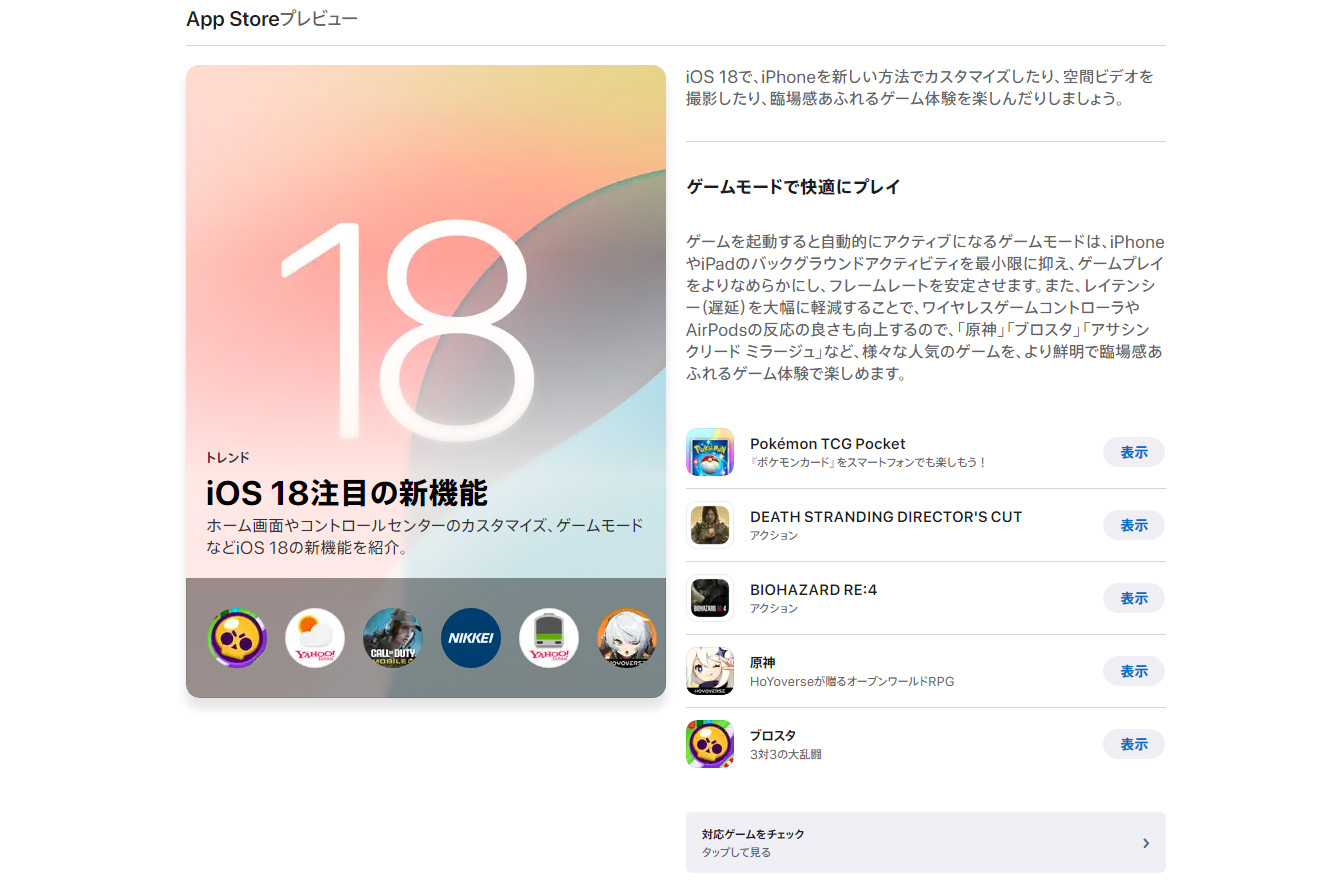Click the NIKKEI app icon
The width and height of the screenshot is (1332, 888).
pyautogui.click(x=471, y=638)
